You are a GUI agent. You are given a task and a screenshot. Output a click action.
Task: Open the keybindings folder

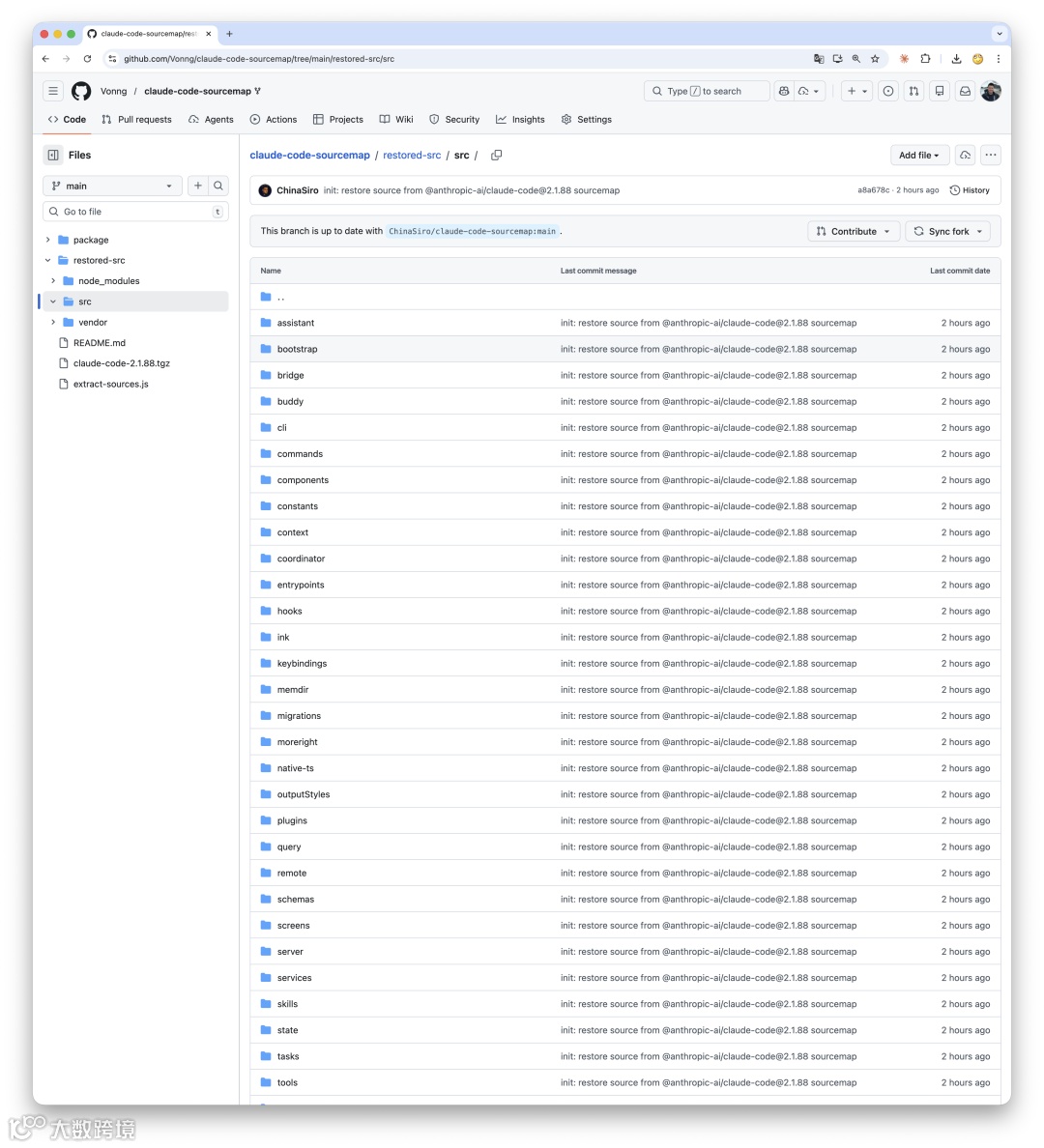coord(302,663)
